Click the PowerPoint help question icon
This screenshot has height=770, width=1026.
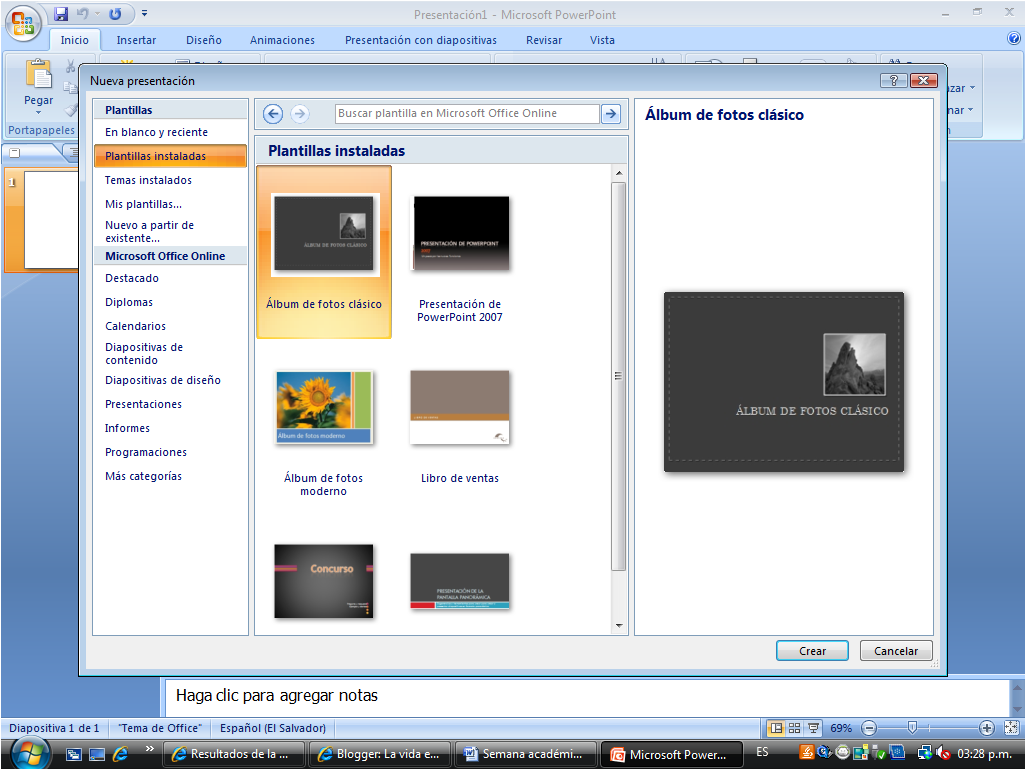1014,39
